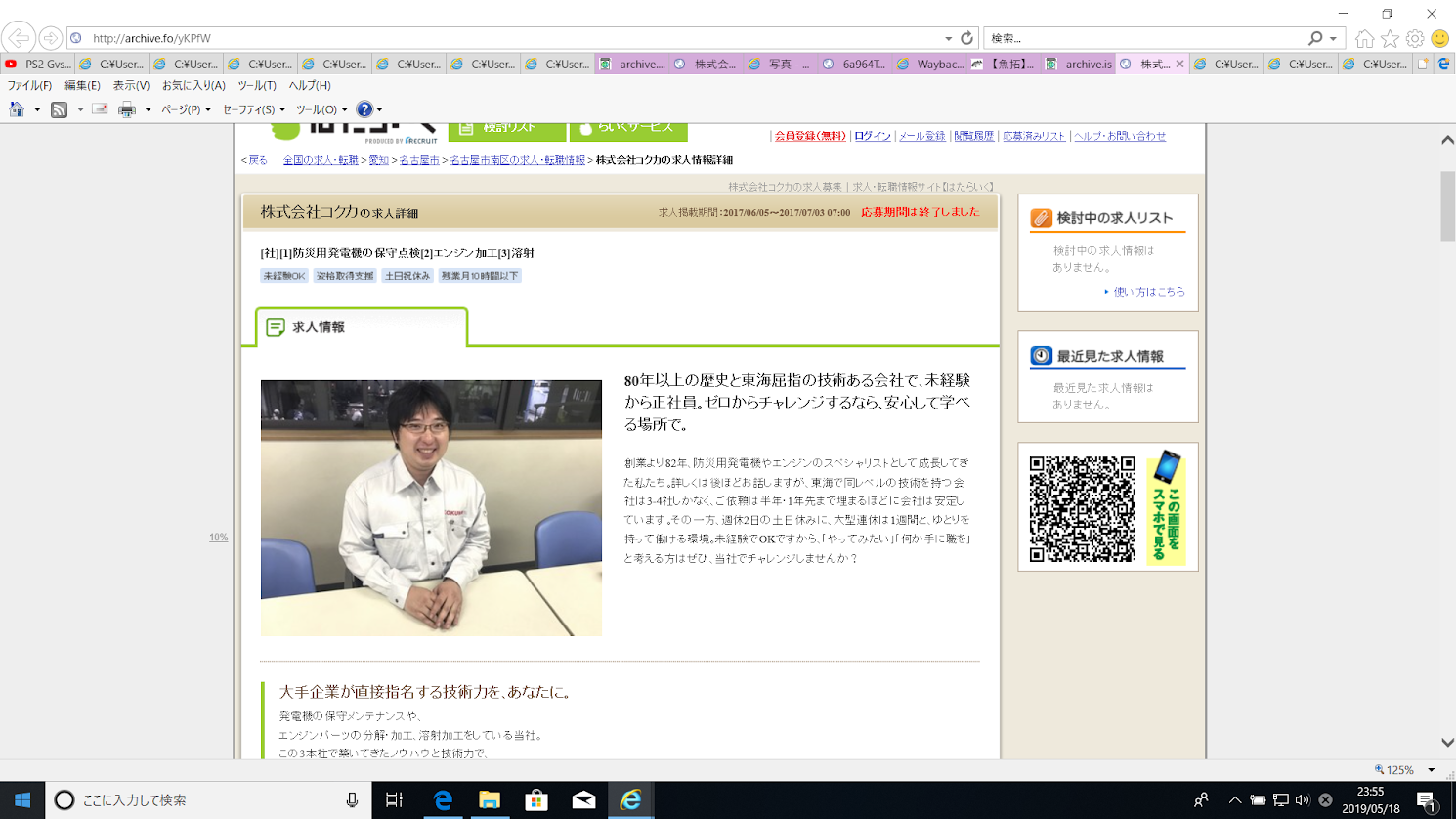Open the Home button dropdown arrow

point(37,109)
